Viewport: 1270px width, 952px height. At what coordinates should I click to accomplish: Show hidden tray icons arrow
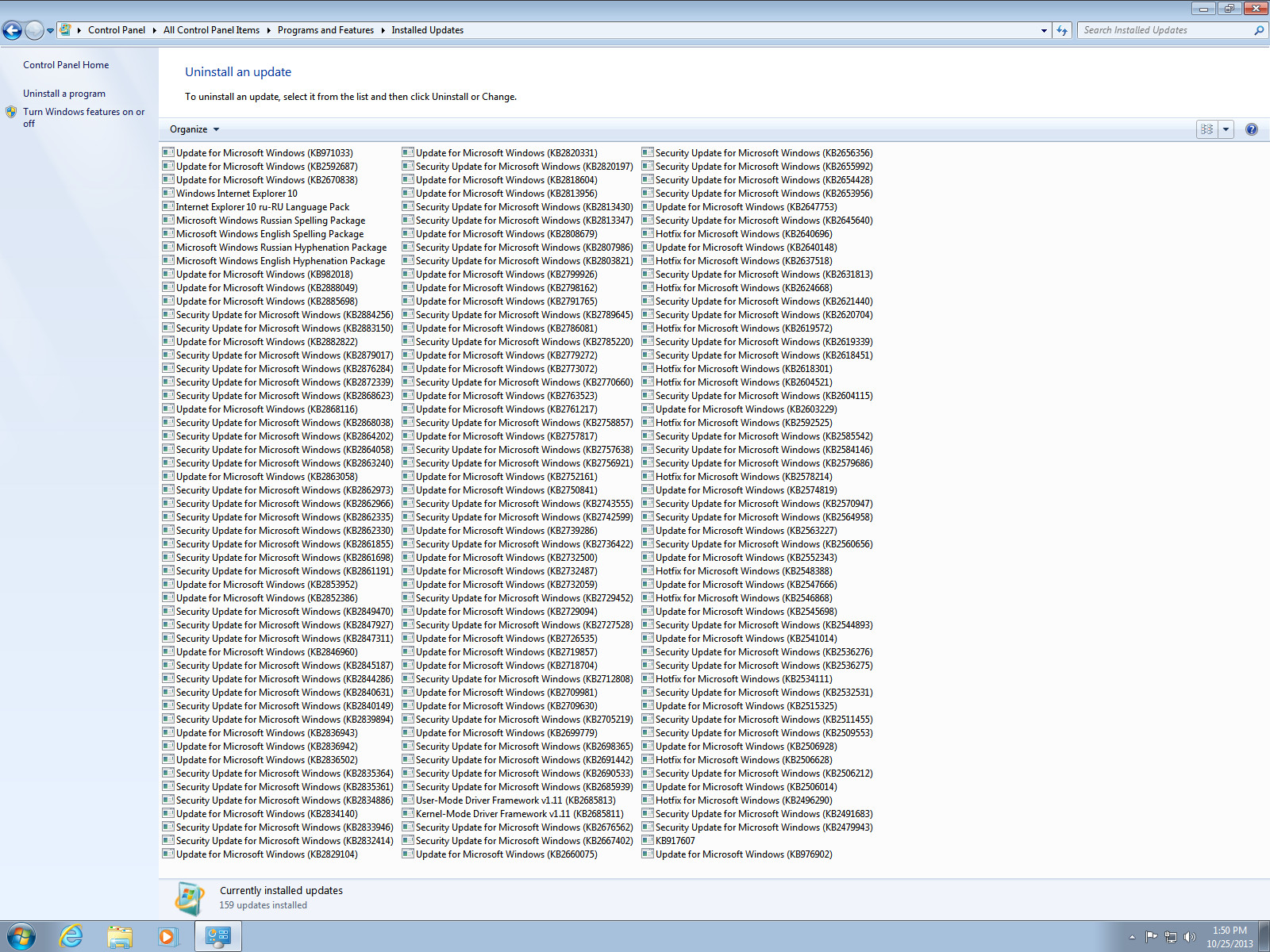click(x=1132, y=937)
